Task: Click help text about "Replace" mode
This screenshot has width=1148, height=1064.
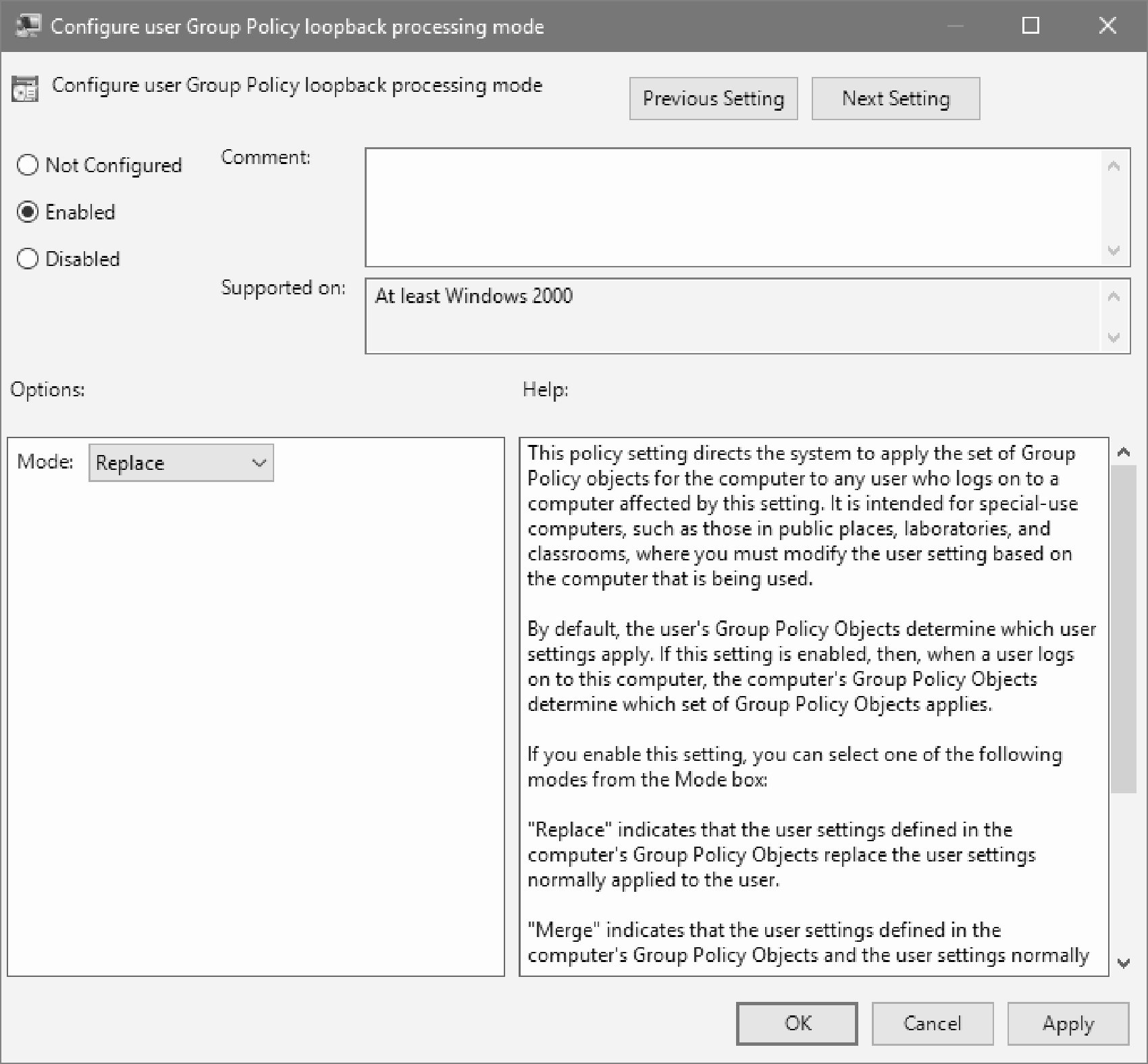Action: pos(781,855)
